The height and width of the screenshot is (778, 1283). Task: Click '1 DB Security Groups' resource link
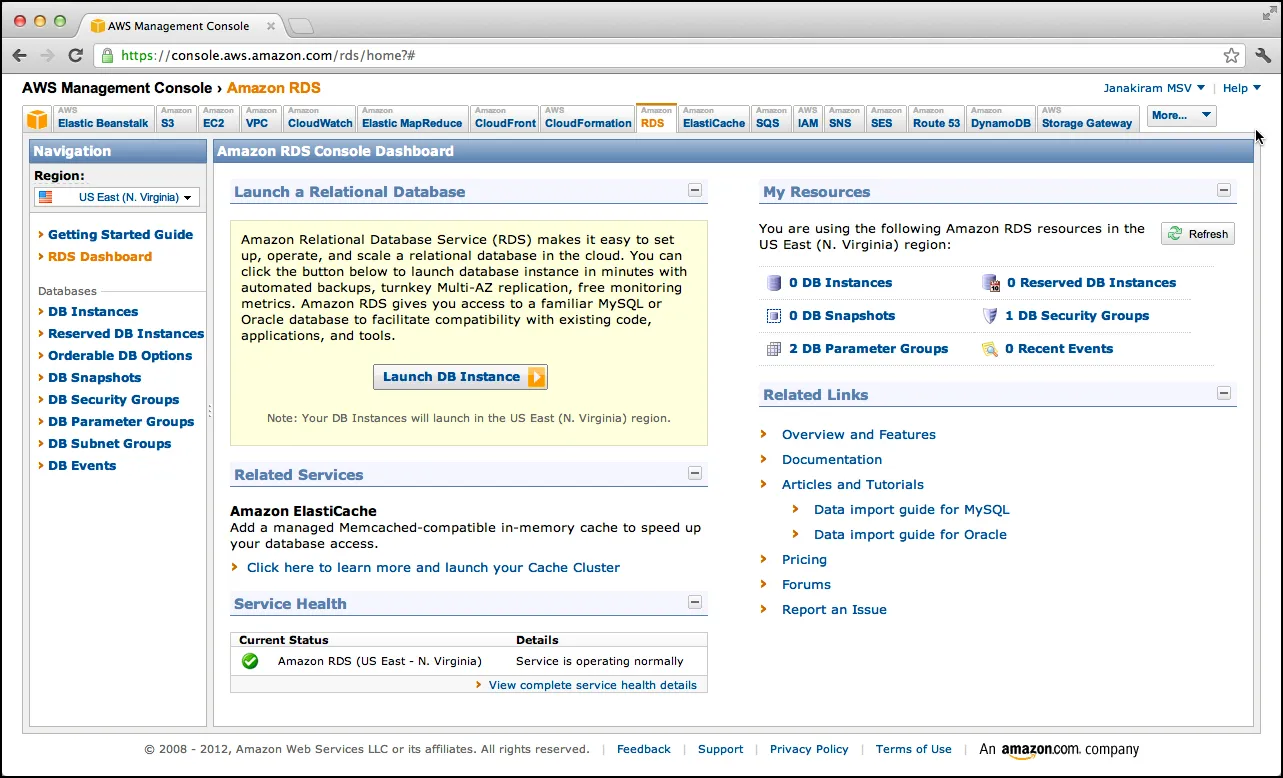[1077, 315]
